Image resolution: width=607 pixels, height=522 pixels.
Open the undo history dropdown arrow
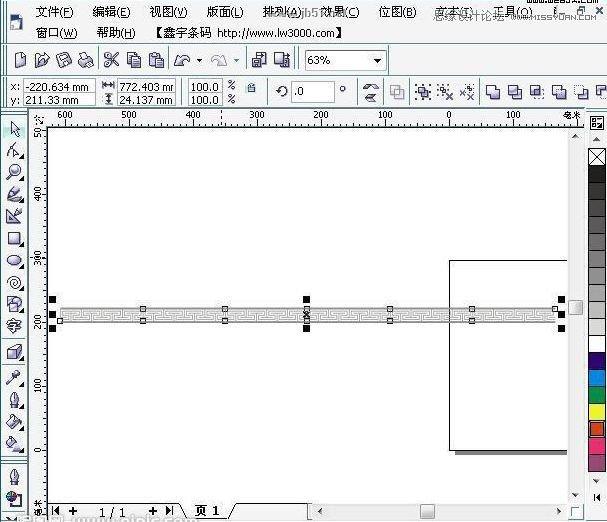(x=199, y=60)
